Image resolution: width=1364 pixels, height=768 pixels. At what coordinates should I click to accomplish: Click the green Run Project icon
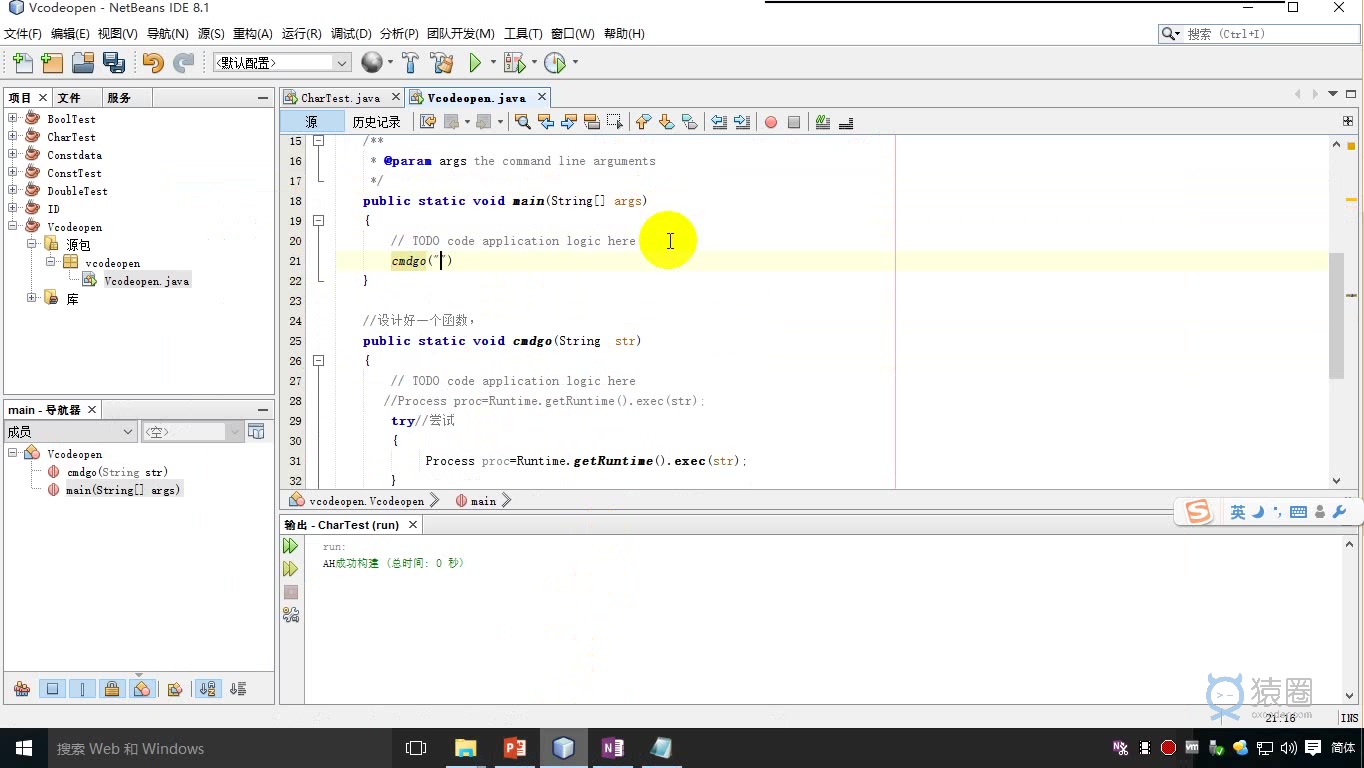tap(475, 63)
